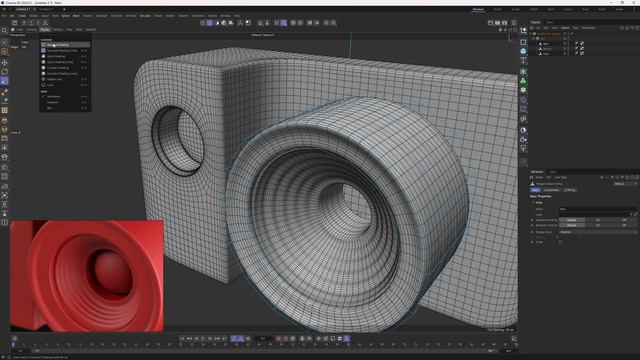This screenshot has width=640, height=360.
Task: Select the Move tool in left palette
Action: pyautogui.click(x=4, y=62)
